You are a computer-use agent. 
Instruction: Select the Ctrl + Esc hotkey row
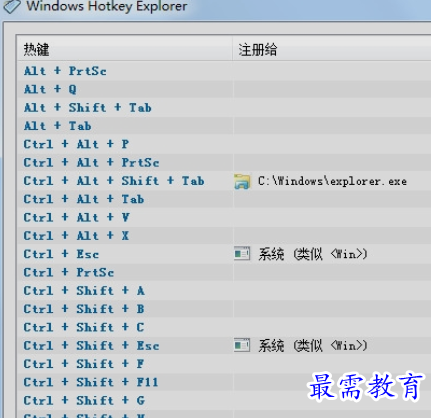click(224, 254)
